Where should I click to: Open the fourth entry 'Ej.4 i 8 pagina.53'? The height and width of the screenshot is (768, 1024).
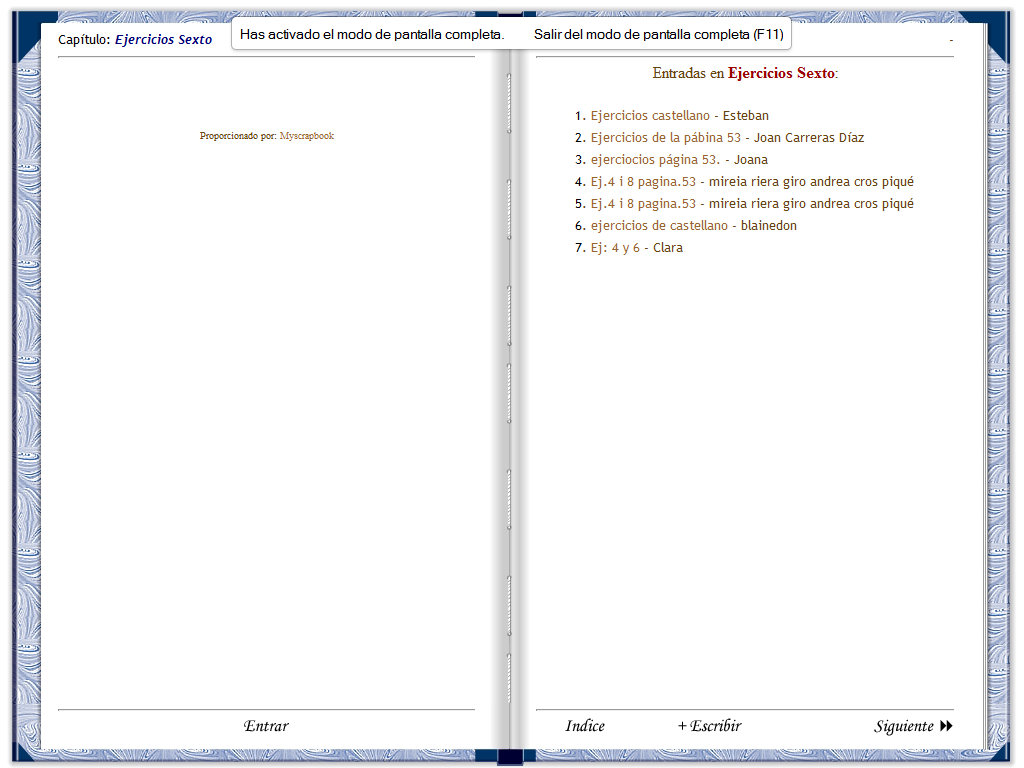coord(643,182)
